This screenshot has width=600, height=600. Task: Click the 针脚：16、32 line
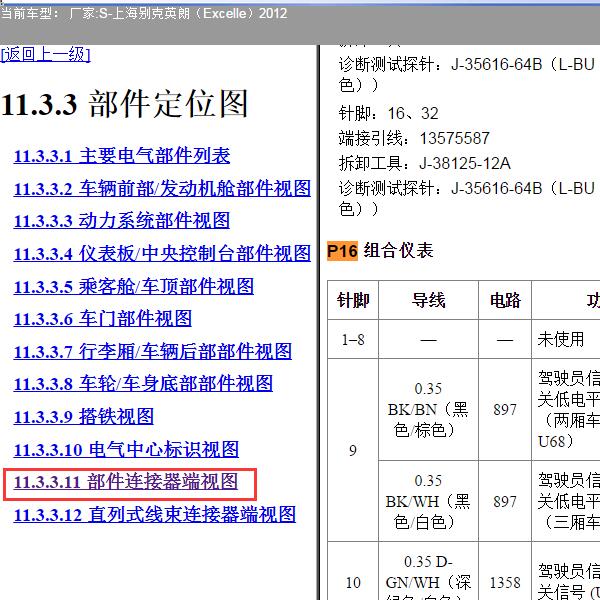(388, 114)
